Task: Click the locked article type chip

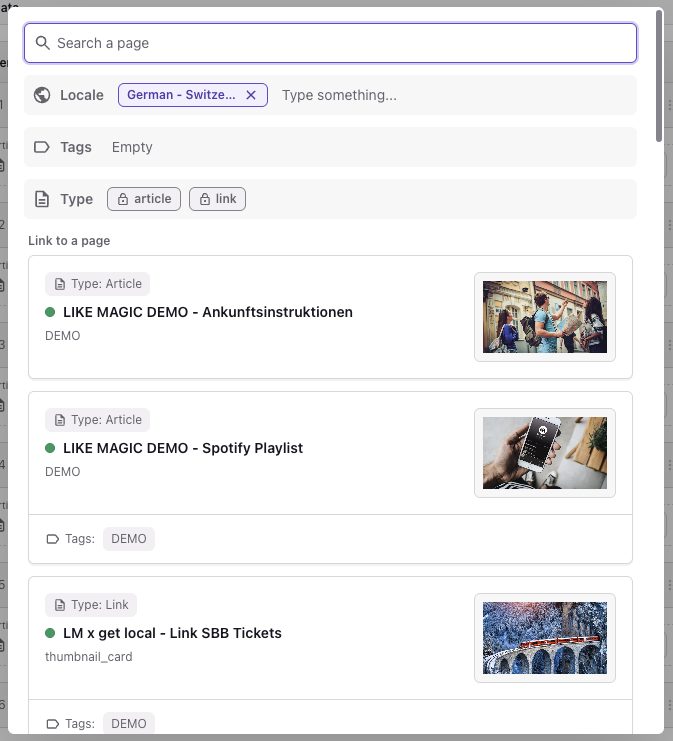Action: (x=144, y=199)
